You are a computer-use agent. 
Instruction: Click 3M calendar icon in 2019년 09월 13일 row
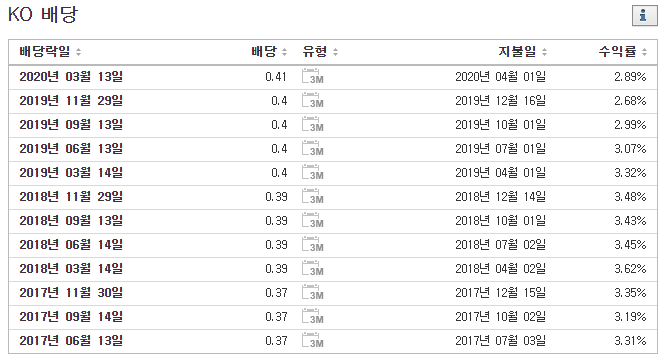coord(313,124)
